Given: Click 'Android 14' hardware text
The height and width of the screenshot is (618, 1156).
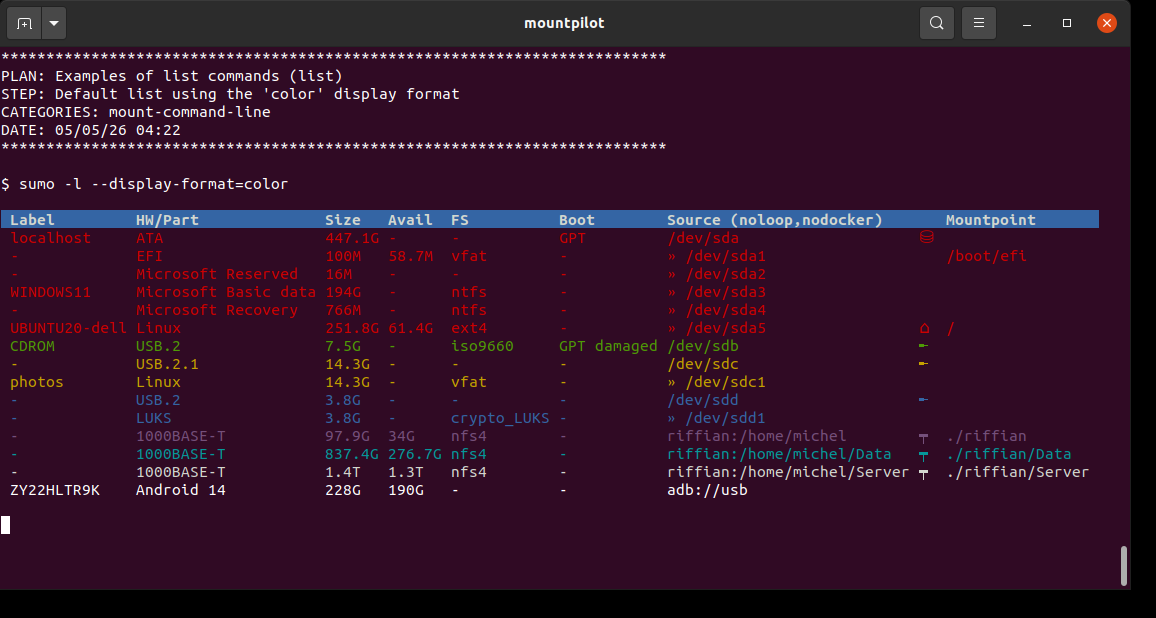Looking at the screenshot, I should coord(181,490).
